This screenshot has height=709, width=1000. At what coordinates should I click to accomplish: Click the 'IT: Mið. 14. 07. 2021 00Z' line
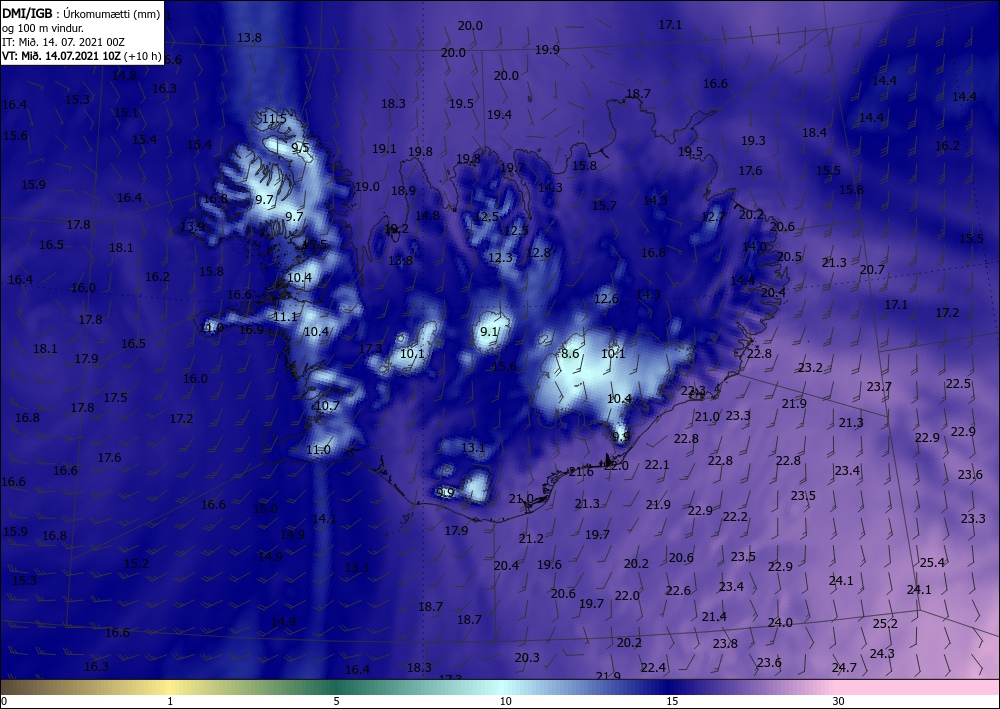64,42
